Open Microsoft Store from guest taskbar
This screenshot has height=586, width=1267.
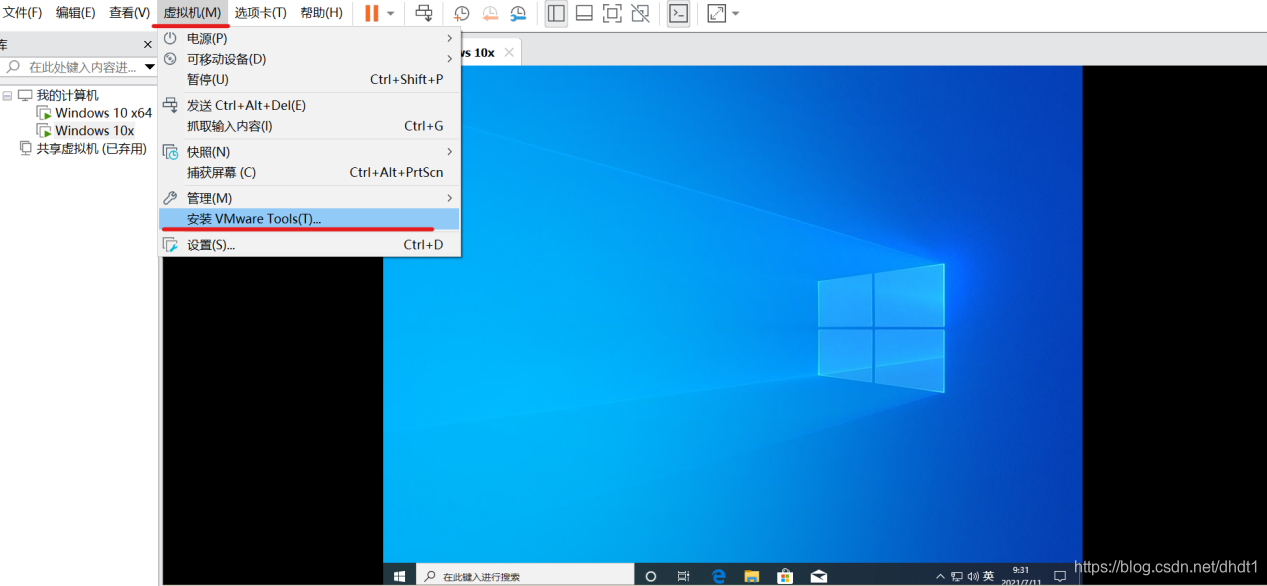tap(785, 576)
